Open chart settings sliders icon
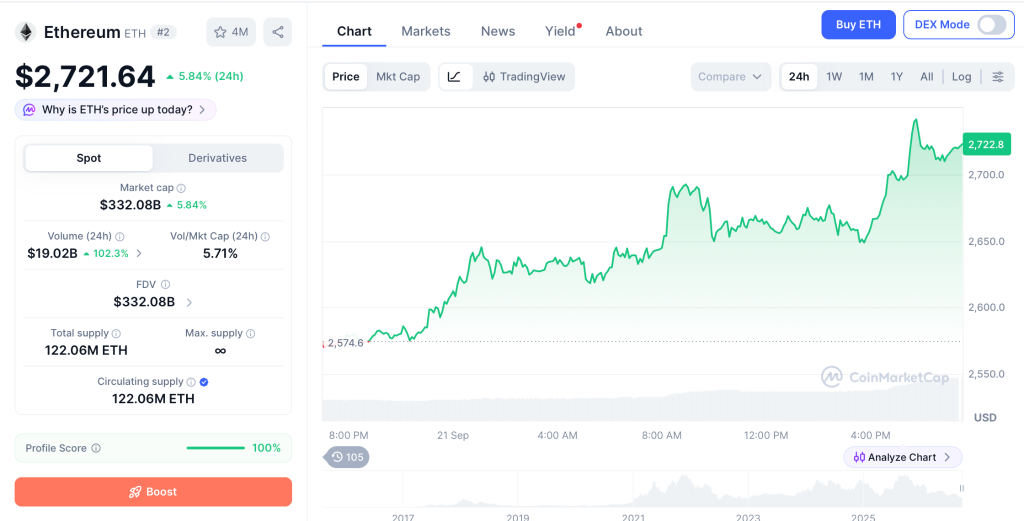 (998, 76)
